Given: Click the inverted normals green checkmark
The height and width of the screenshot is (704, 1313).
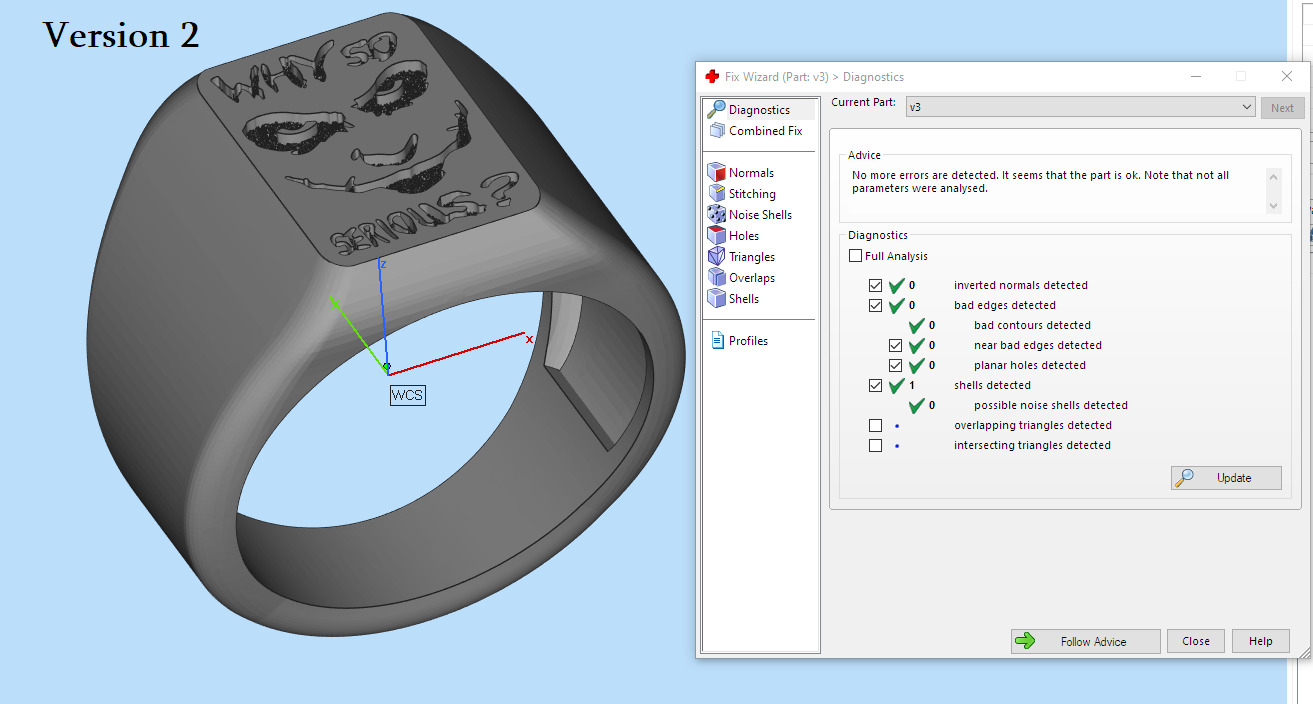Looking at the screenshot, I should tap(896, 286).
